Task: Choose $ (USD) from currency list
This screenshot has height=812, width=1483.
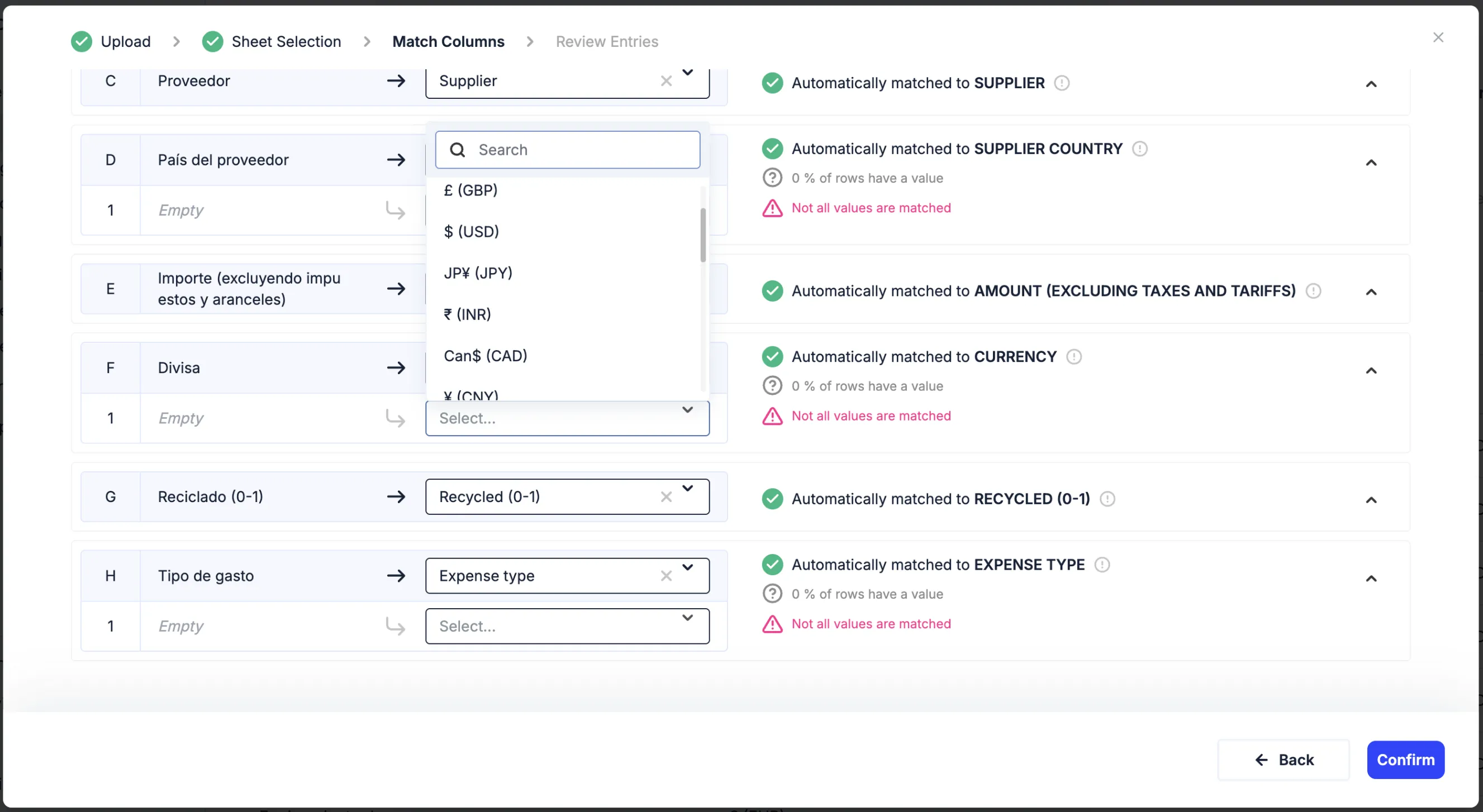Action: [x=472, y=231]
